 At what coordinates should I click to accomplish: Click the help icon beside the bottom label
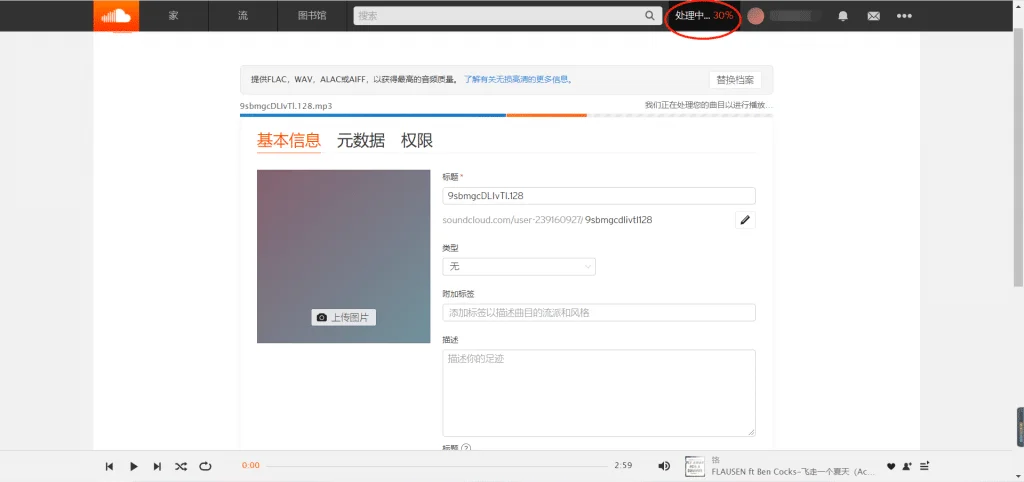(x=466, y=448)
